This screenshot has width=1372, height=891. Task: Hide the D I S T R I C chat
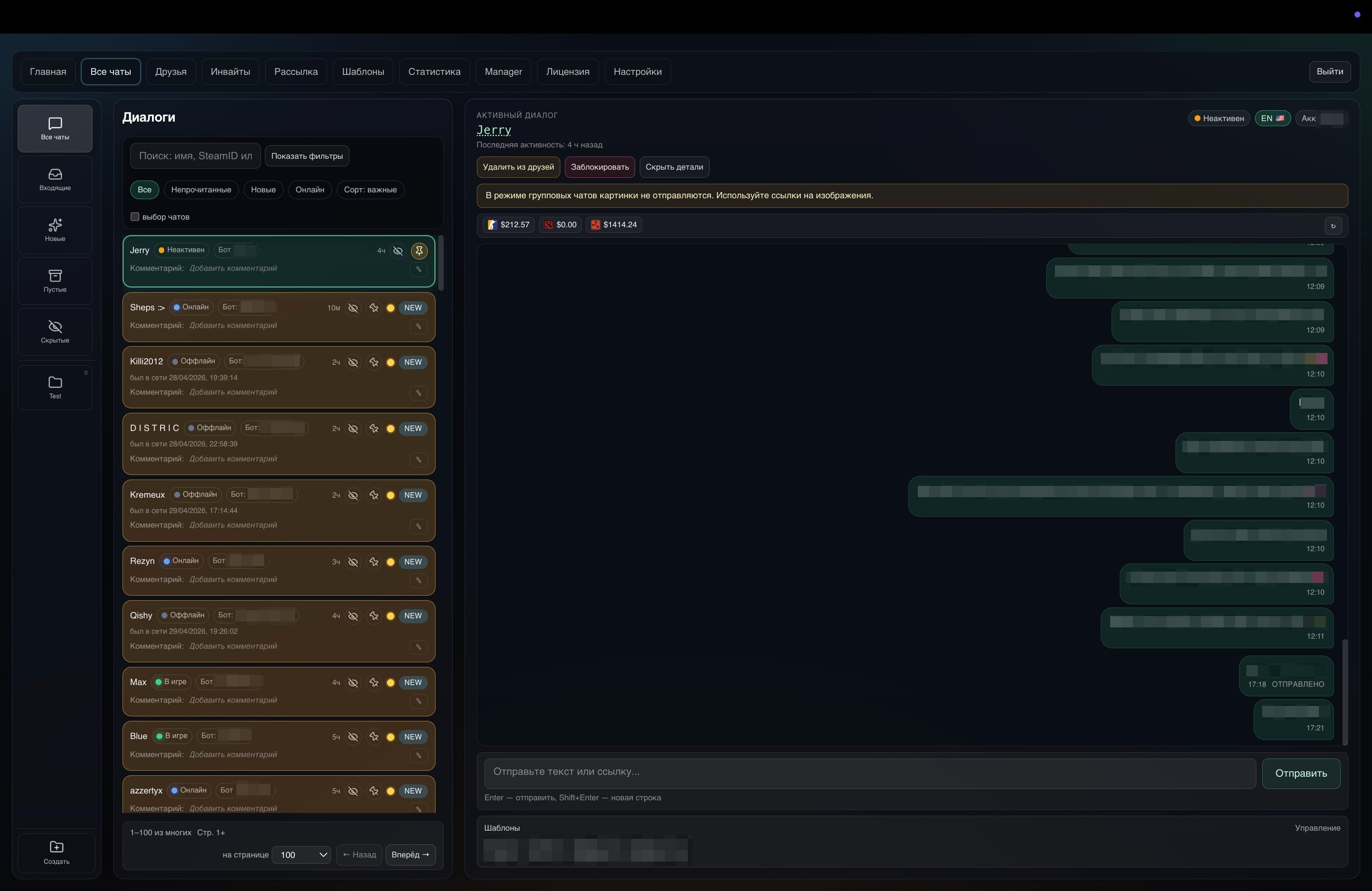tap(353, 428)
